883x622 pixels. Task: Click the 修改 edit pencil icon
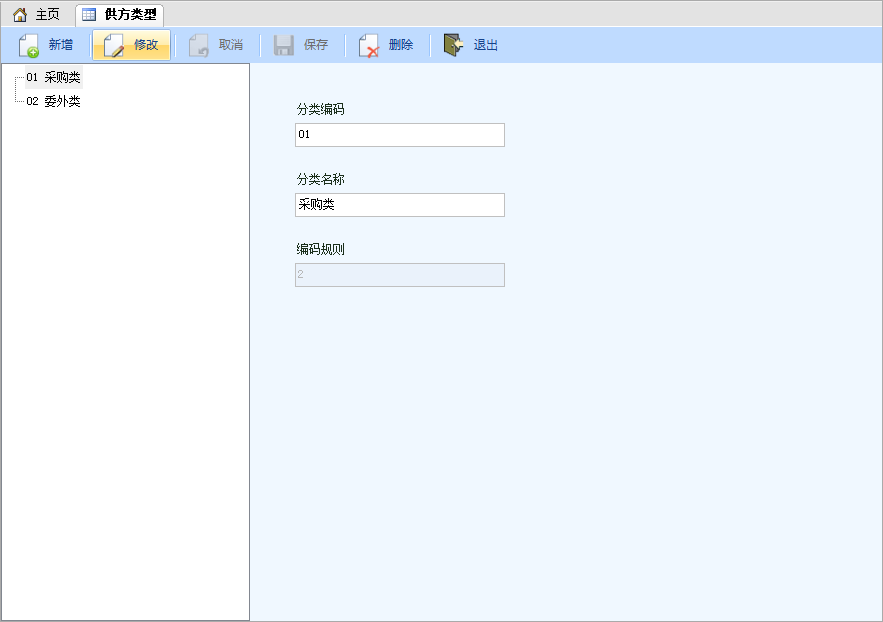[114, 45]
